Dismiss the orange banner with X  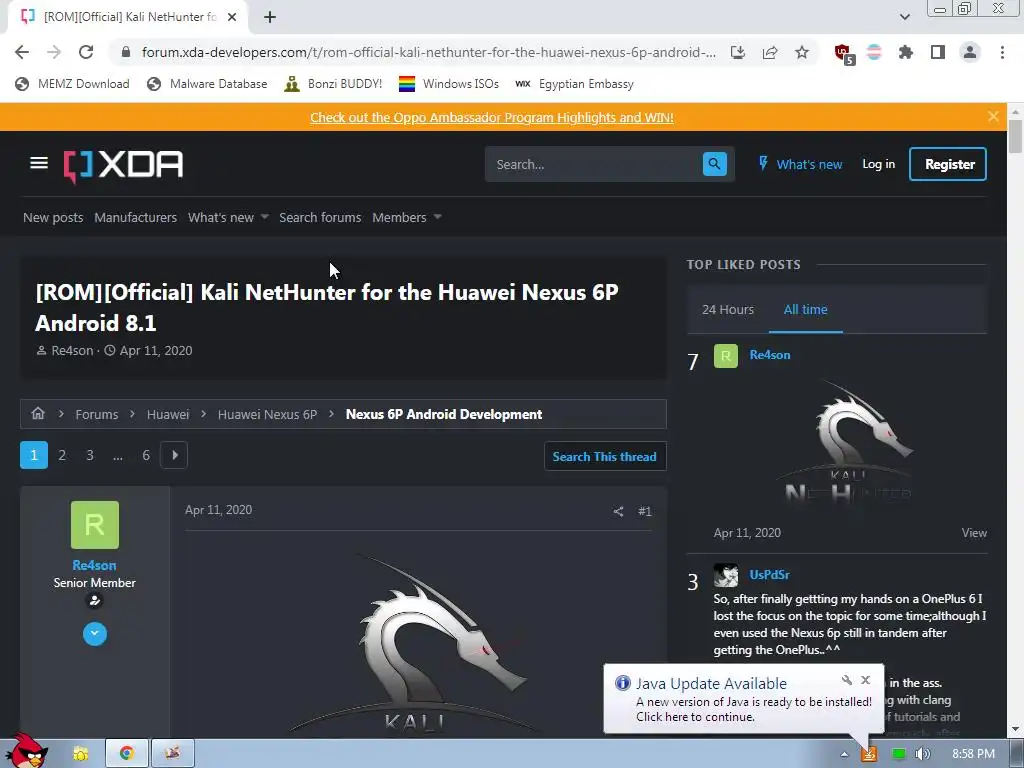[x=993, y=116]
